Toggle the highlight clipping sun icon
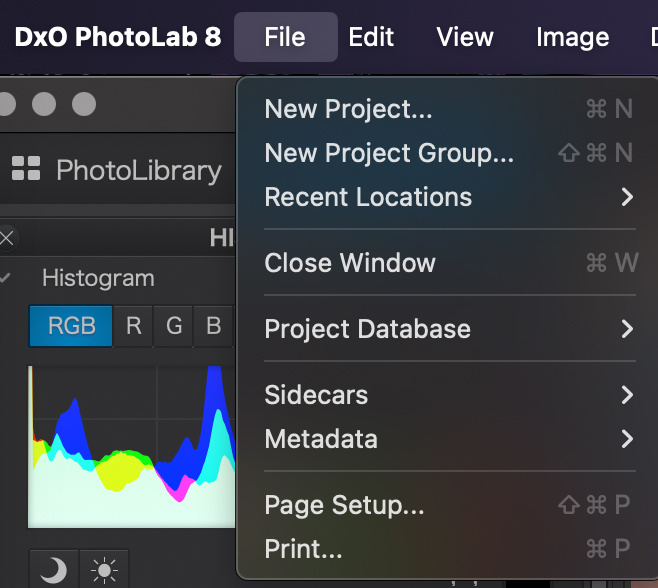 pos(104,569)
